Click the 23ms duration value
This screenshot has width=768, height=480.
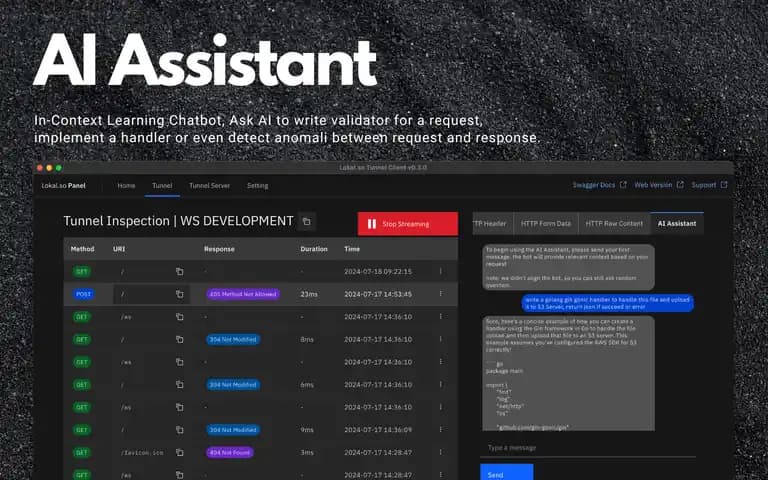[309, 294]
